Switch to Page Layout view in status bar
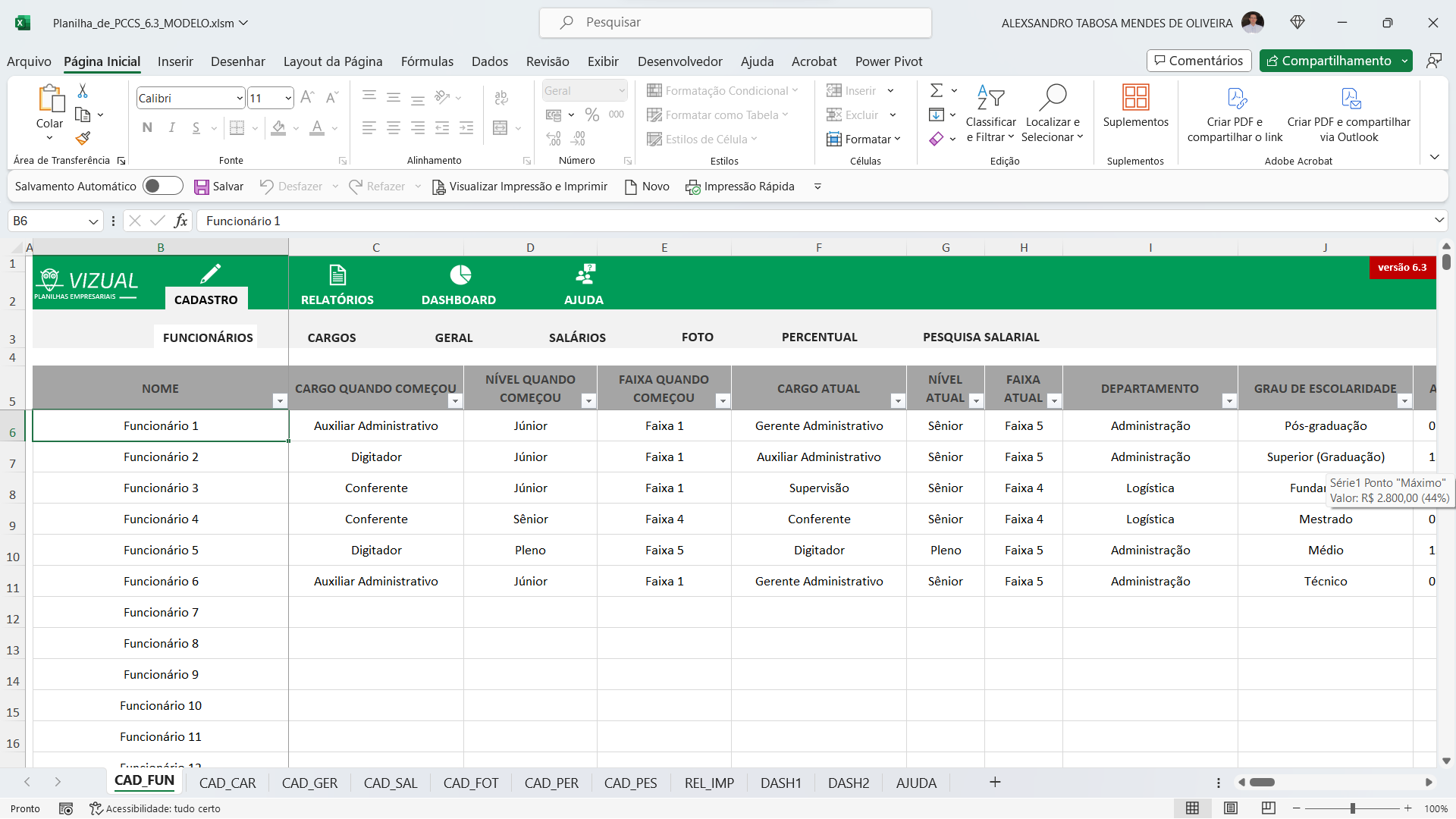The width and height of the screenshot is (1456, 819). pyautogui.click(x=1231, y=808)
